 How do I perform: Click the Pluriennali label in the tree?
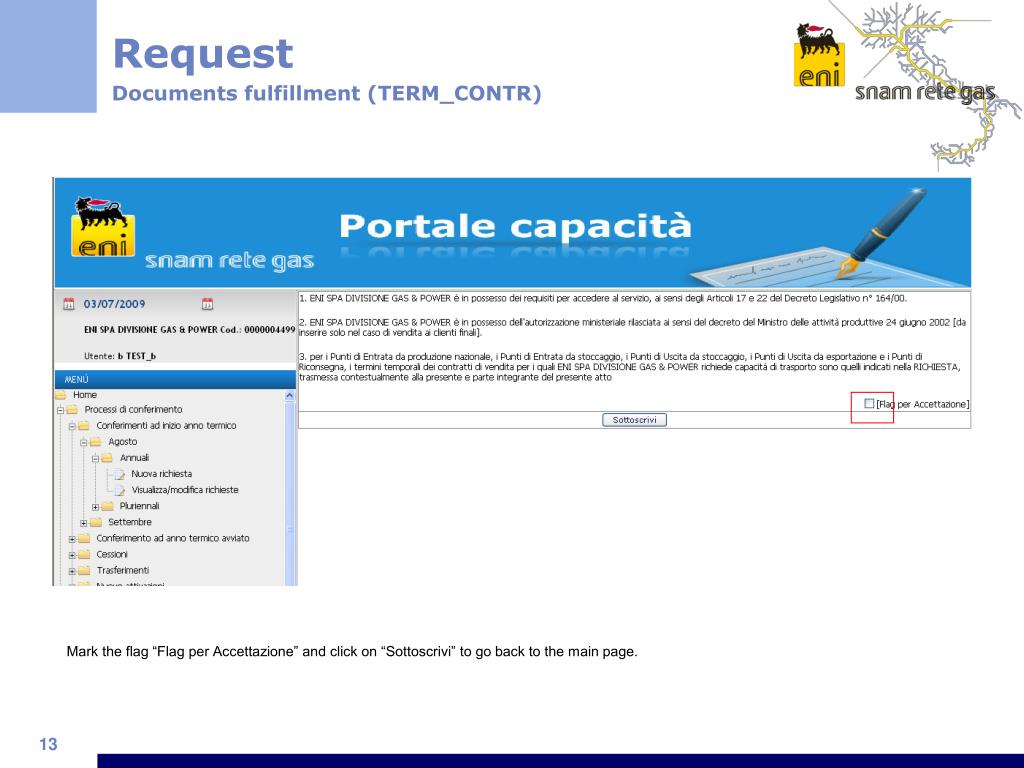pyautogui.click(x=139, y=506)
